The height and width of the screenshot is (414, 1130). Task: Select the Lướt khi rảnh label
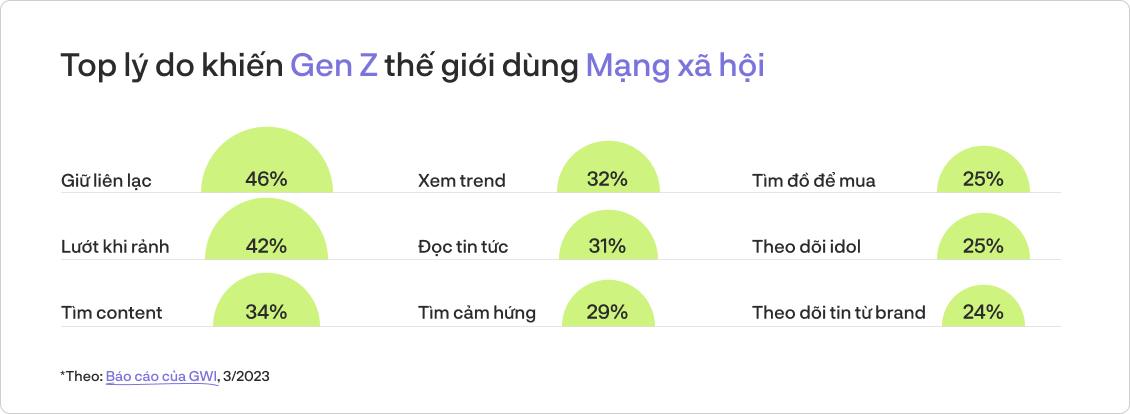click(x=115, y=247)
